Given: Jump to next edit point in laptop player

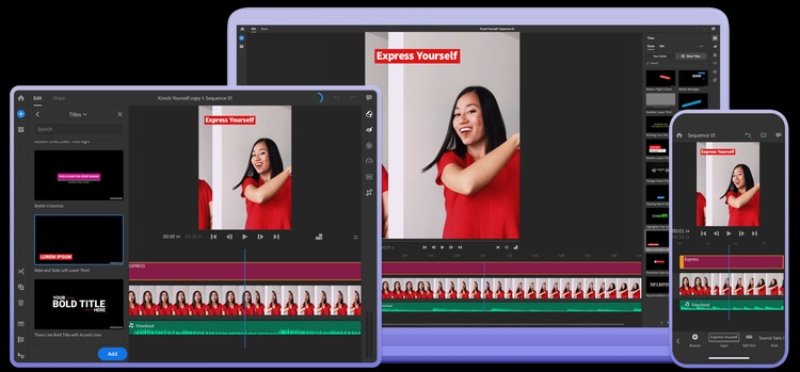Looking at the screenshot, I should [x=460, y=247].
